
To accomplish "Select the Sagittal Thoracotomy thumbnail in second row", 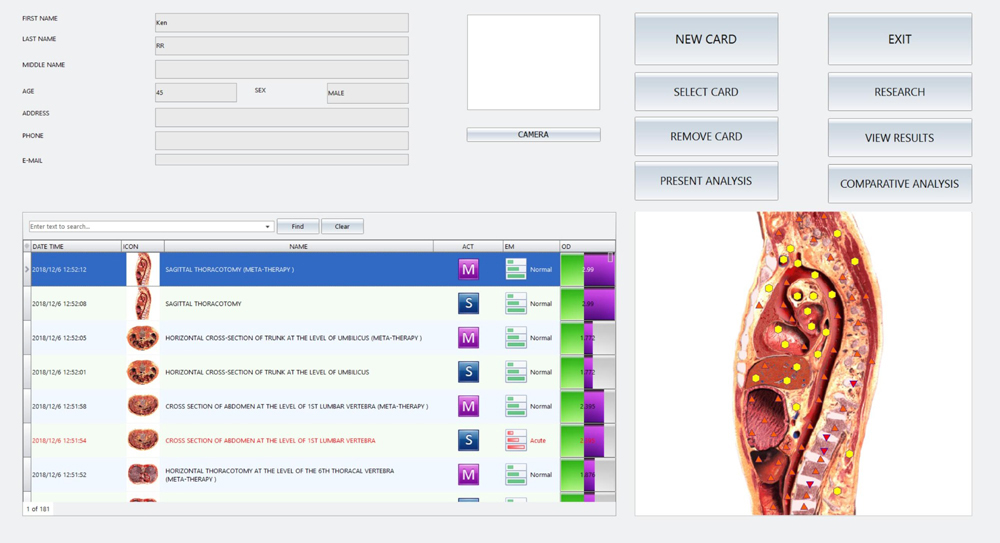I will pyautogui.click(x=143, y=304).
